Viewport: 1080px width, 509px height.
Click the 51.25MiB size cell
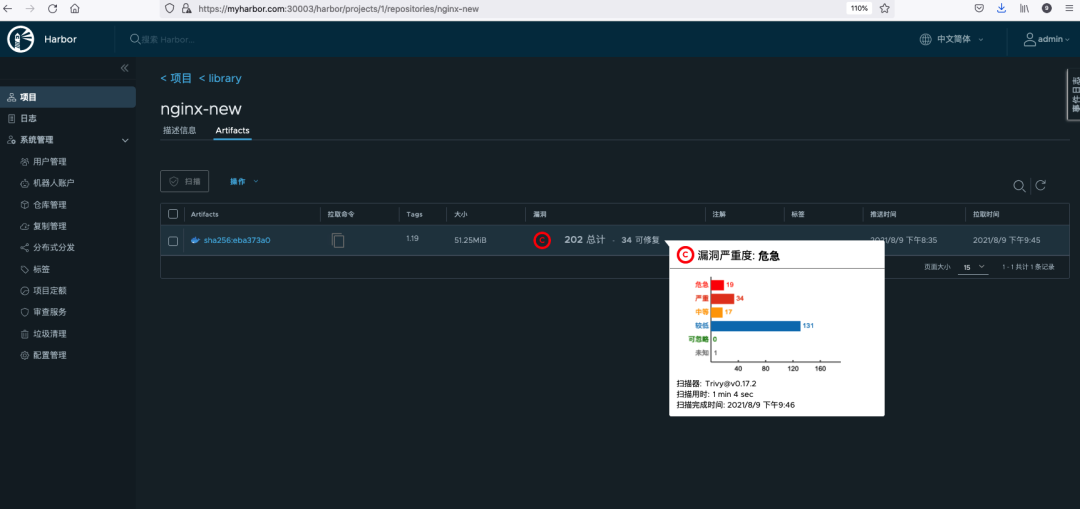coord(470,240)
